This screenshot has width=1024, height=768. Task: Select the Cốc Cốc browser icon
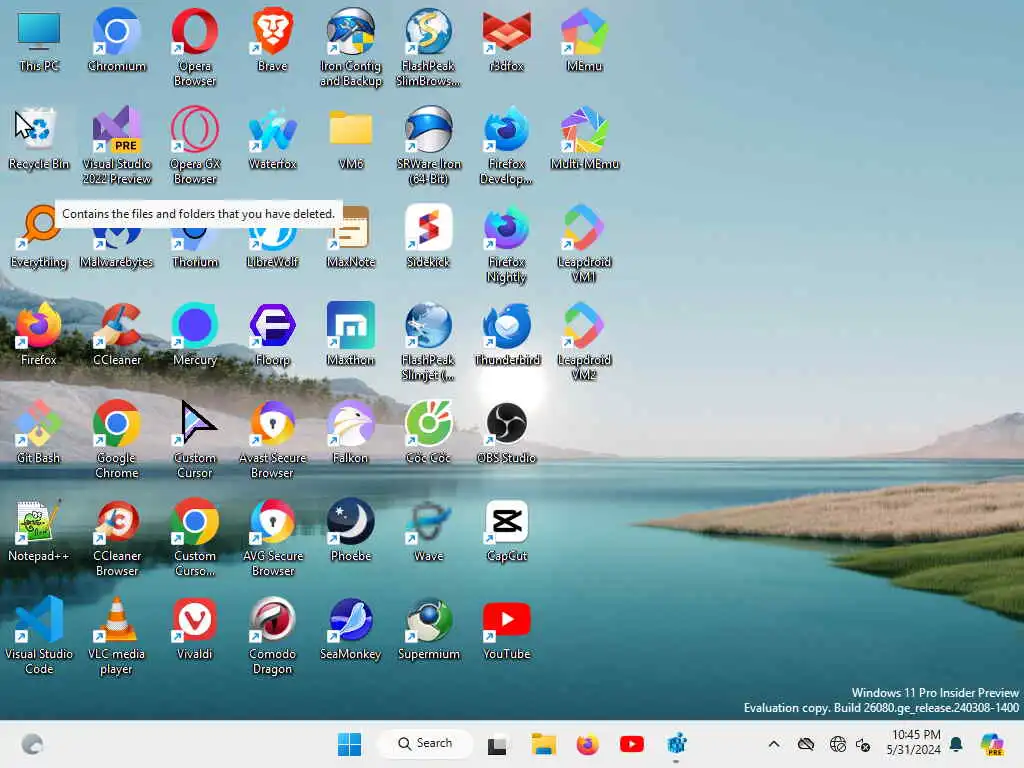(x=428, y=432)
